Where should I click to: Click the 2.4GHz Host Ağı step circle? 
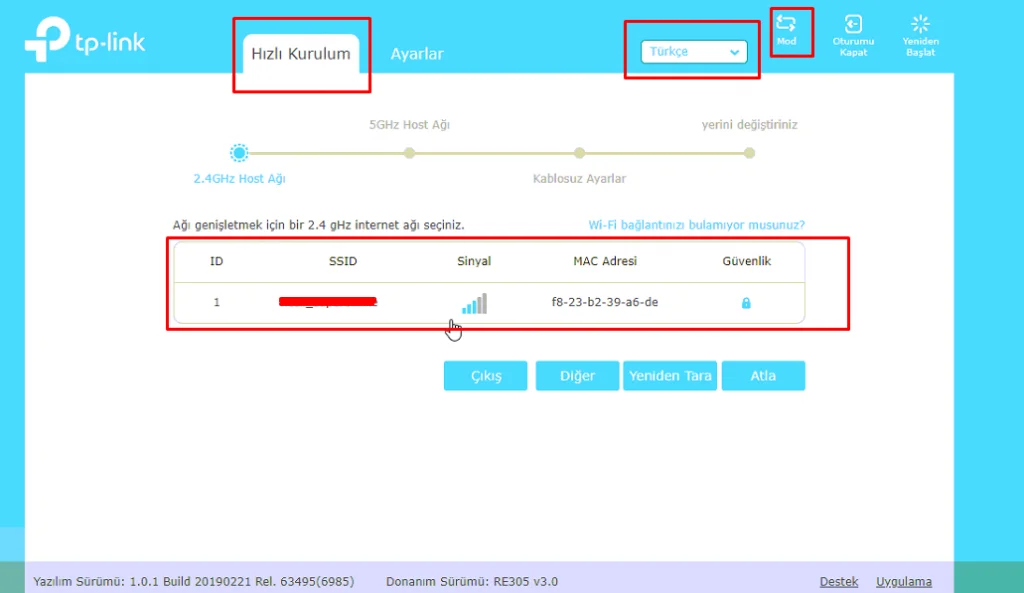point(239,153)
